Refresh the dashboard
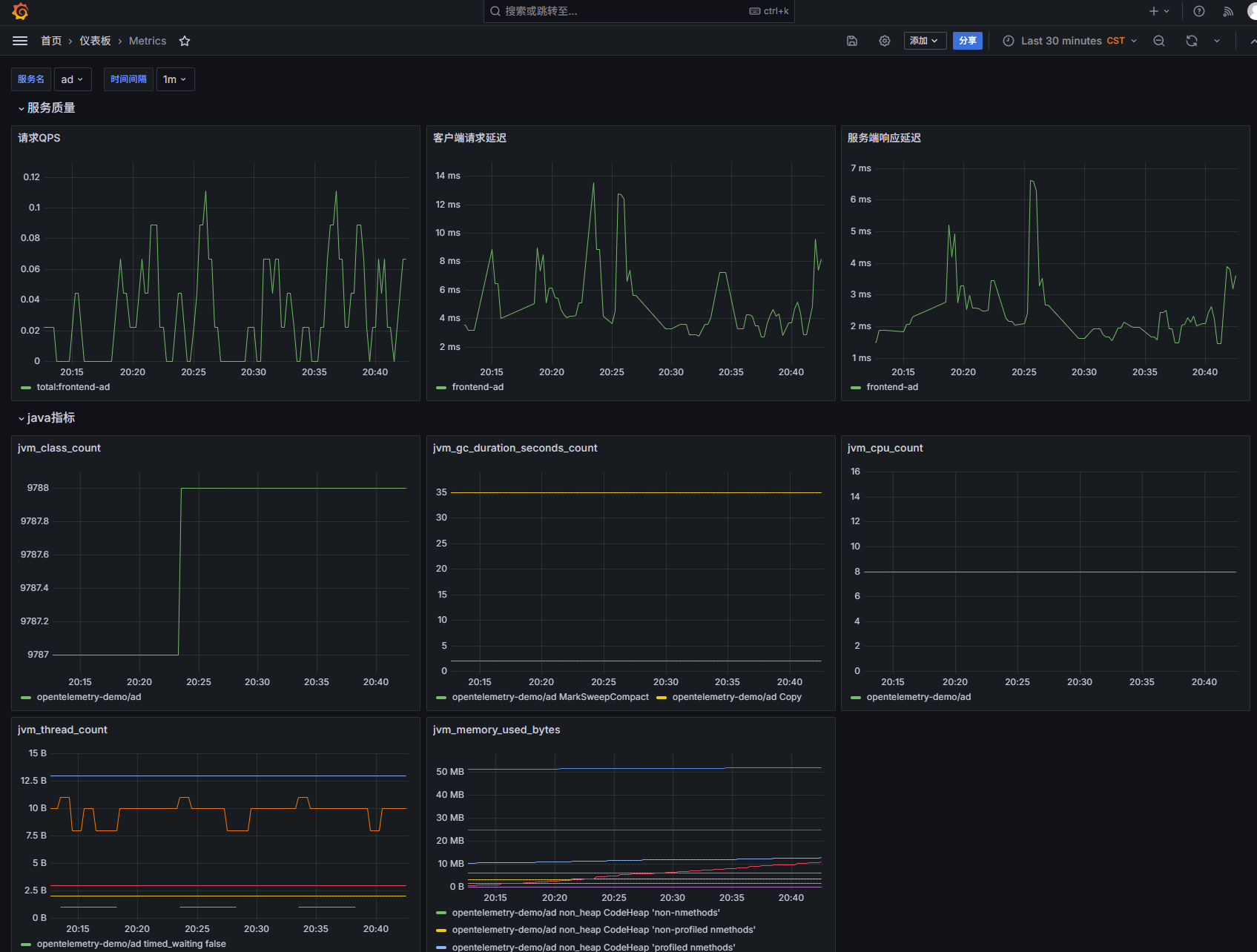 click(1192, 41)
